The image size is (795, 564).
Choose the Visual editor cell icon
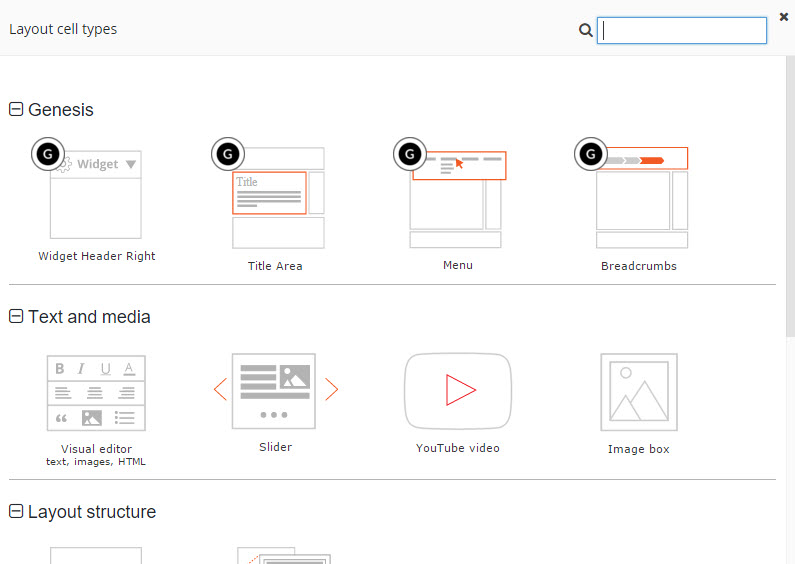pos(96,393)
